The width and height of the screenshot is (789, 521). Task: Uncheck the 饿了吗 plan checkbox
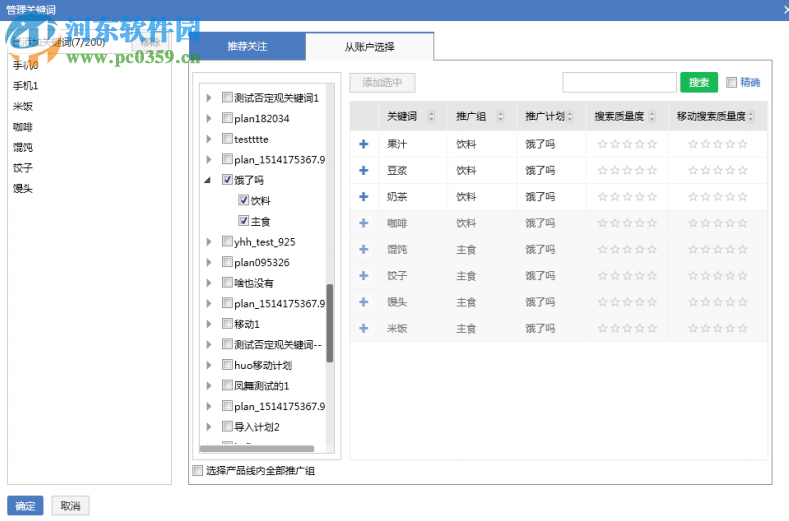[x=227, y=179]
